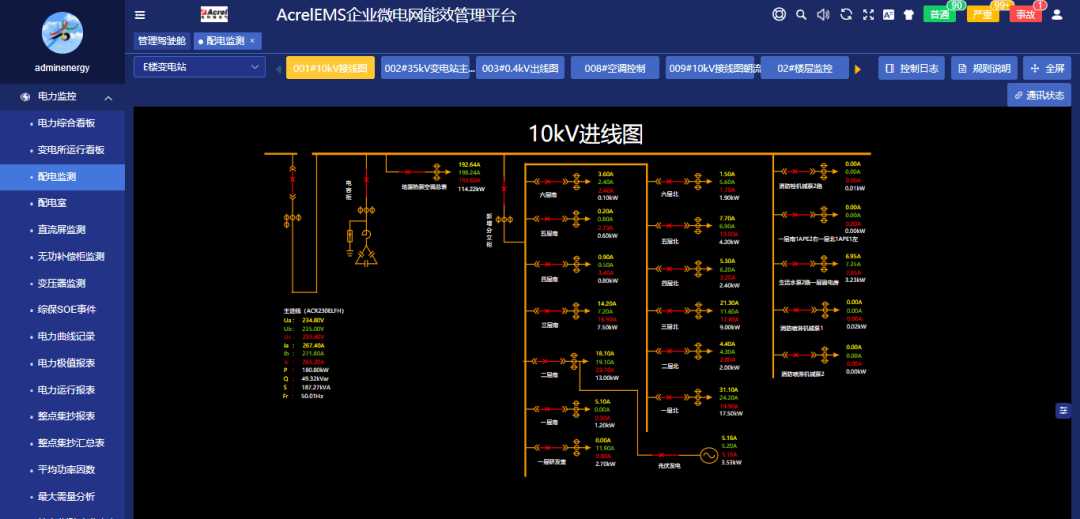Open the lifebuoy help icon
Viewport: 1080px width, 519px height.
click(779, 14)
